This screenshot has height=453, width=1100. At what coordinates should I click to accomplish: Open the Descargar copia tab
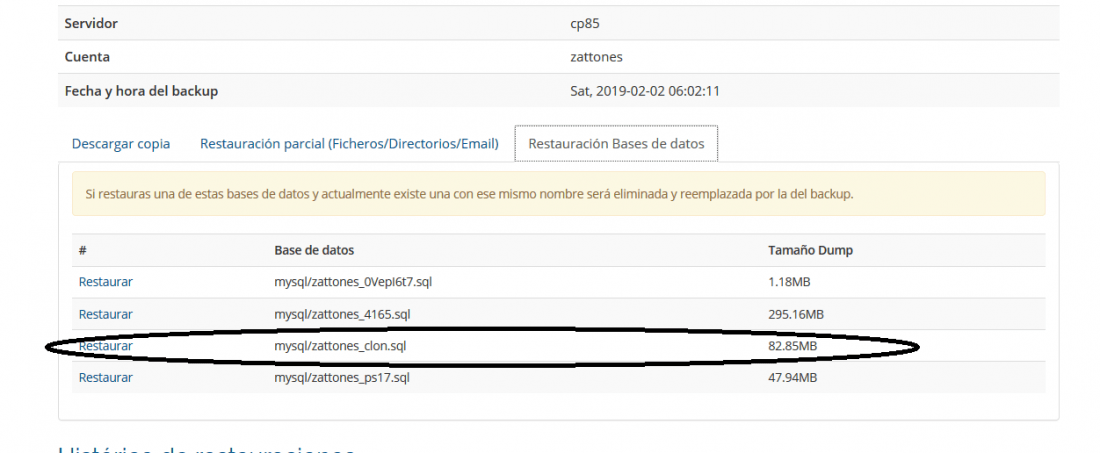(121, 144)
